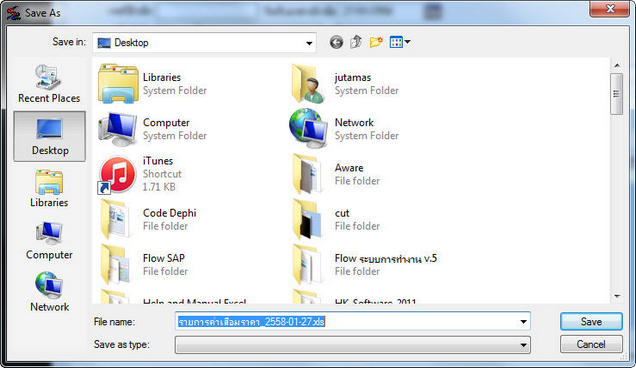The image size is (636, 368).
Task: Expand the Save in location dropdown
Action: [x=309, y=43]
